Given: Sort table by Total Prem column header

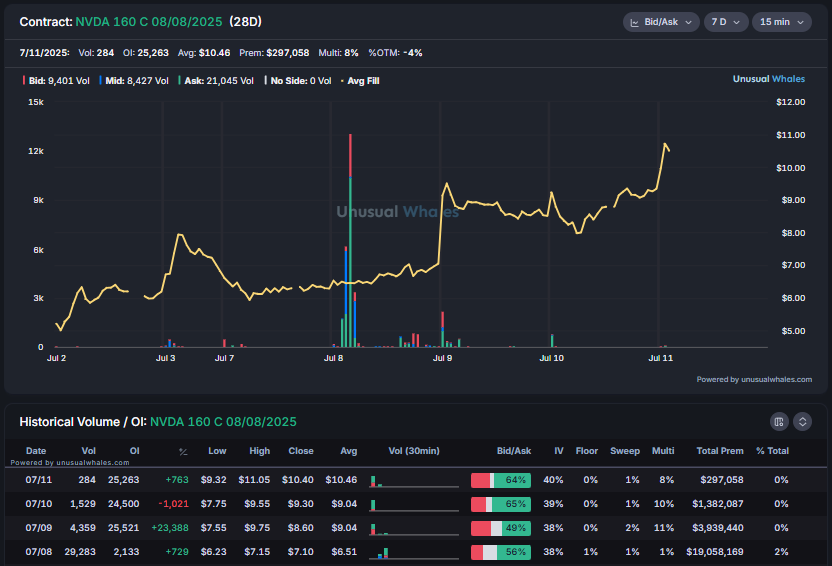Looking at the screenshot, I should [720, 451].
